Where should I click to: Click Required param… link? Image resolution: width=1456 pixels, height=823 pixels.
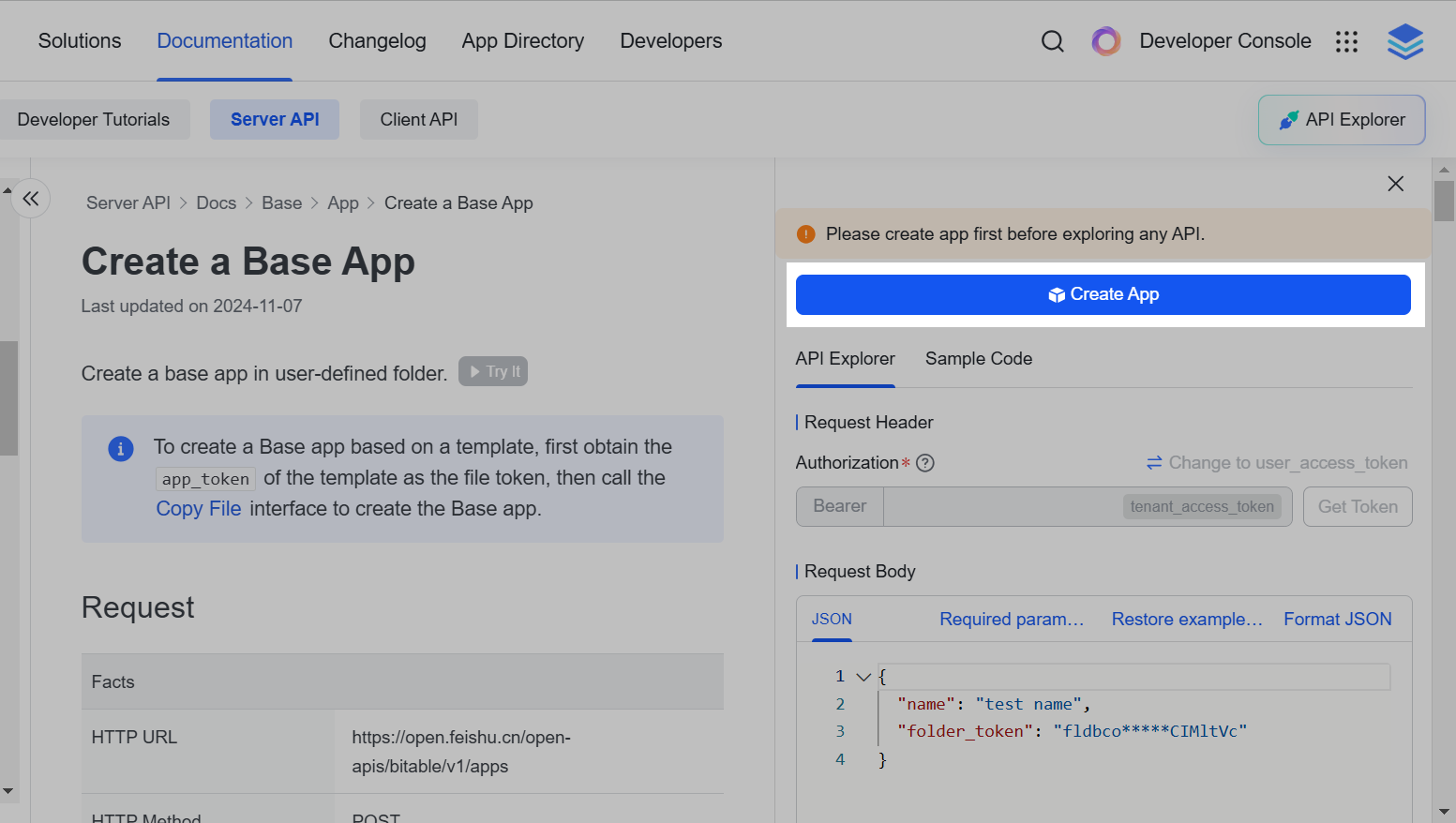point(1012,620)
